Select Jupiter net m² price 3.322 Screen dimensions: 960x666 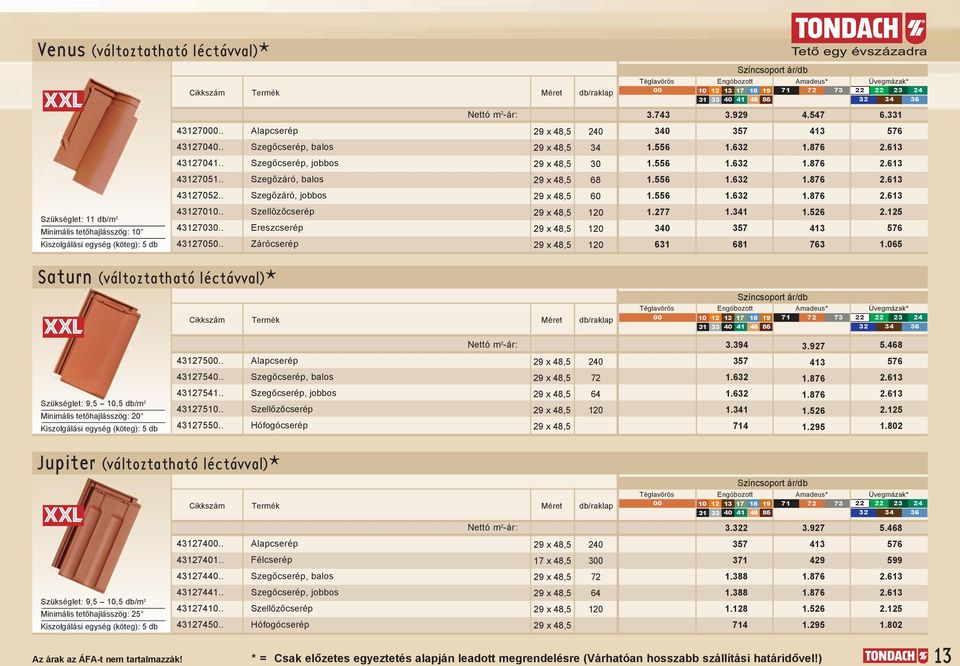737,528
